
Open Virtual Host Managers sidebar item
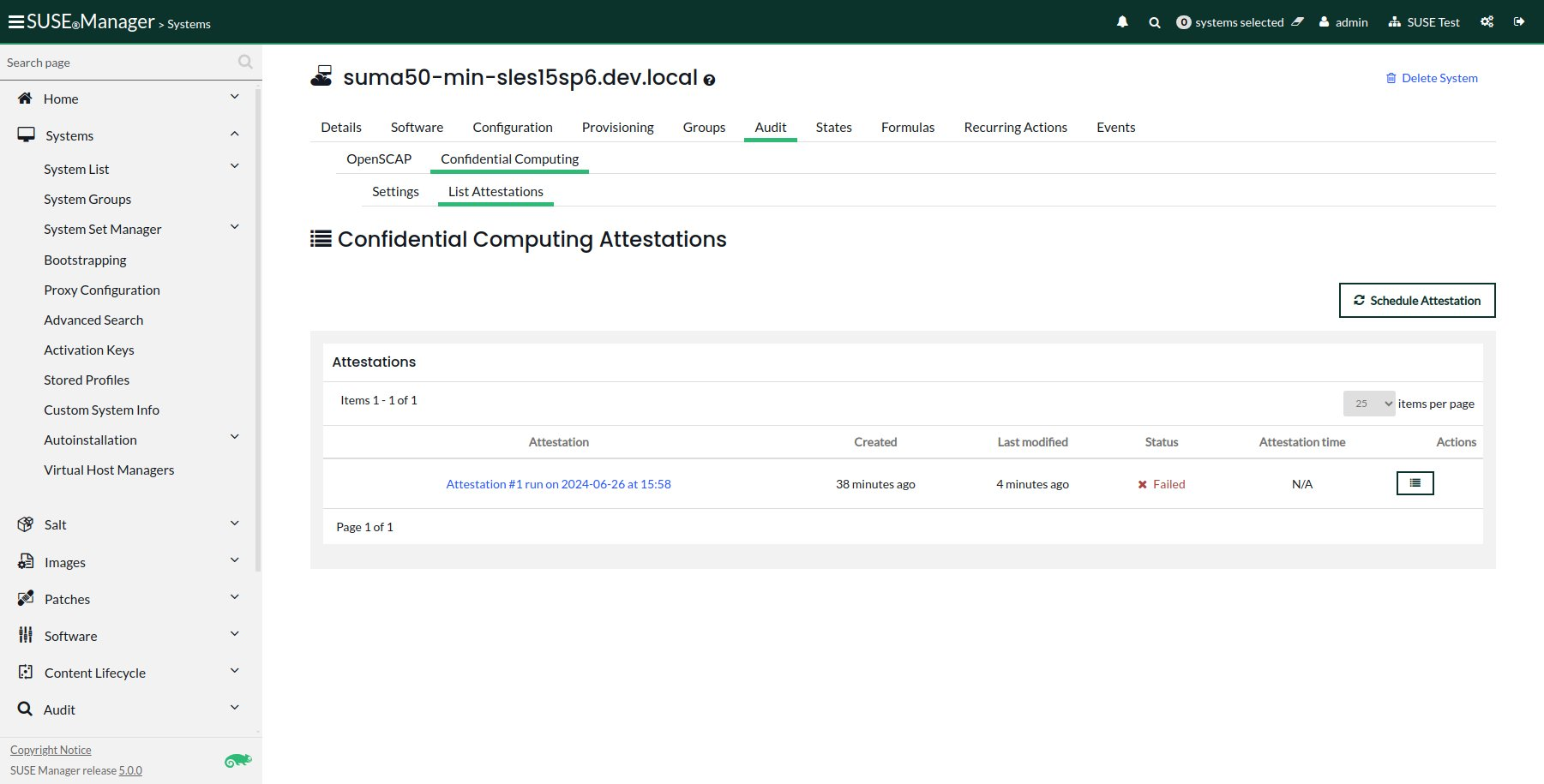(x=109, y=470)
